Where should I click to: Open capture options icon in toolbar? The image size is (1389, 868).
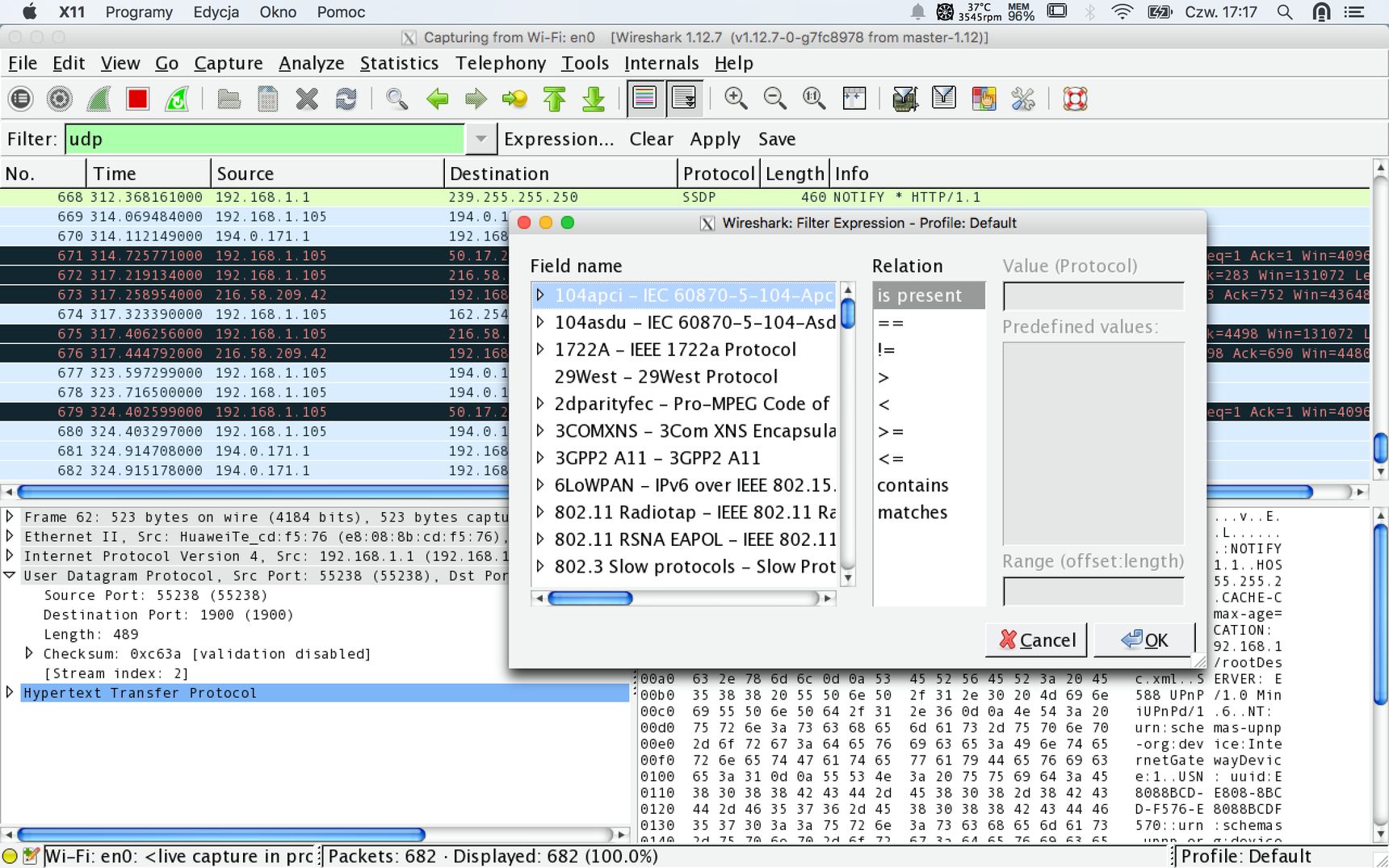59,99
